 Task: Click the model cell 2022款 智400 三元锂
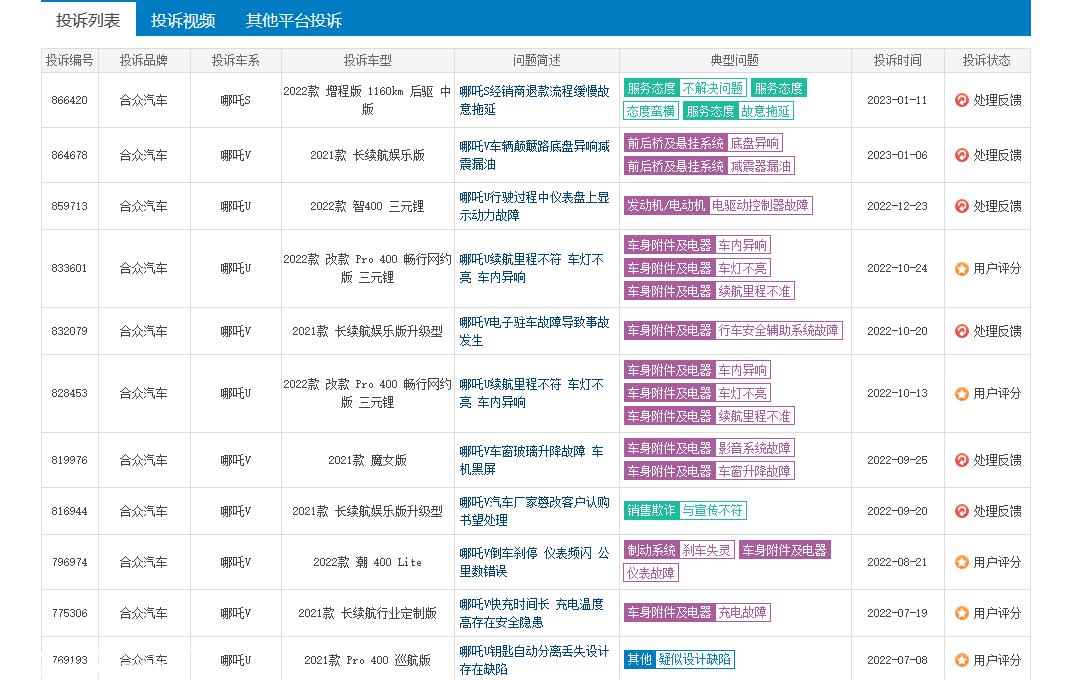click(x=367, y=206)
